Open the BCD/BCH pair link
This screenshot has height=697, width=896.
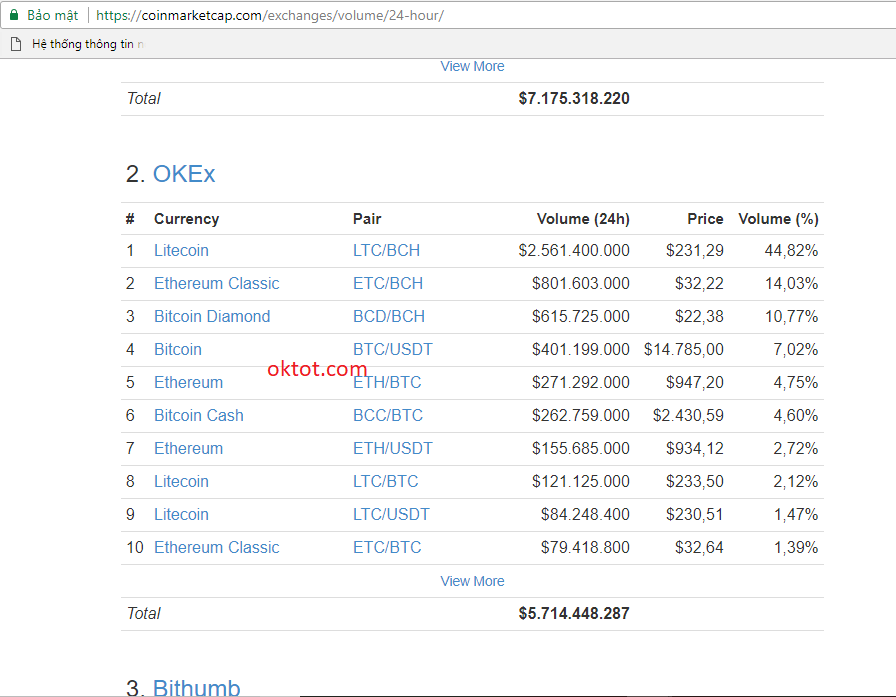tap(389, 316)
